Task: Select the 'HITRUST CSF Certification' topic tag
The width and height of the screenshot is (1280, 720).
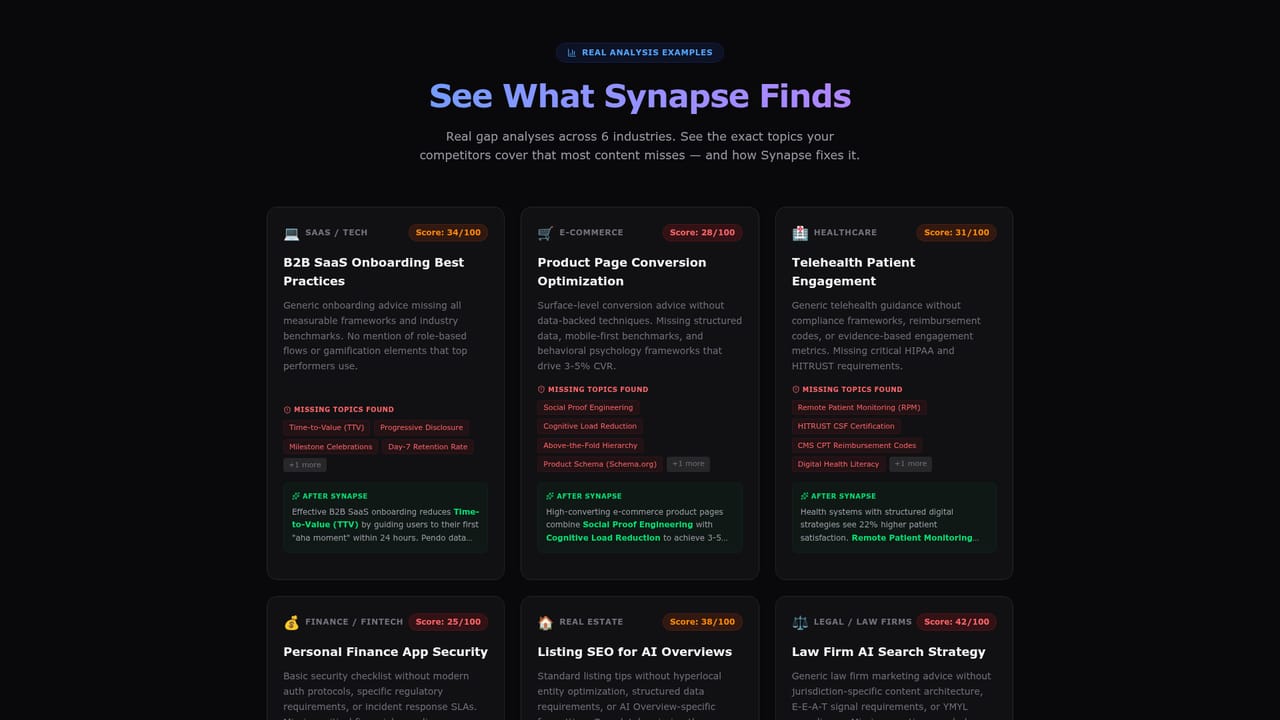Action: coord(846,427)
